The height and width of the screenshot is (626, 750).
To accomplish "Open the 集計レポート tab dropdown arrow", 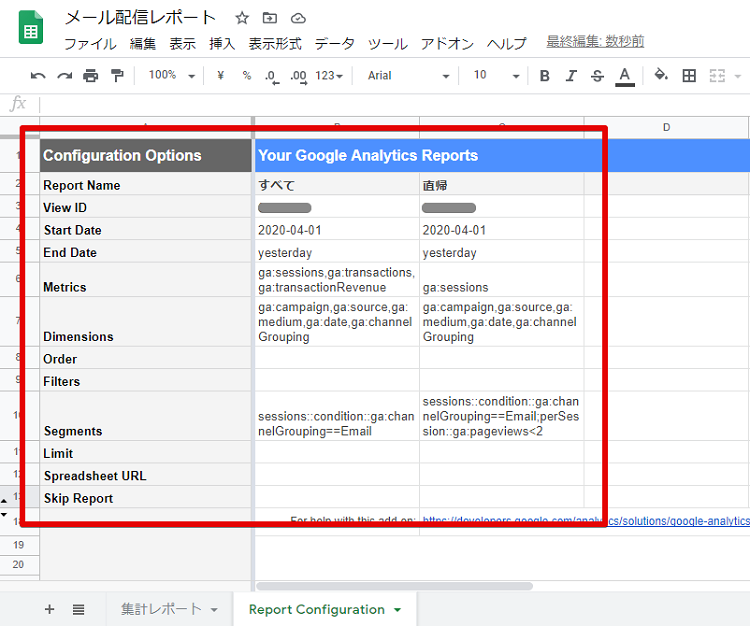I will [x=214, y=610].
